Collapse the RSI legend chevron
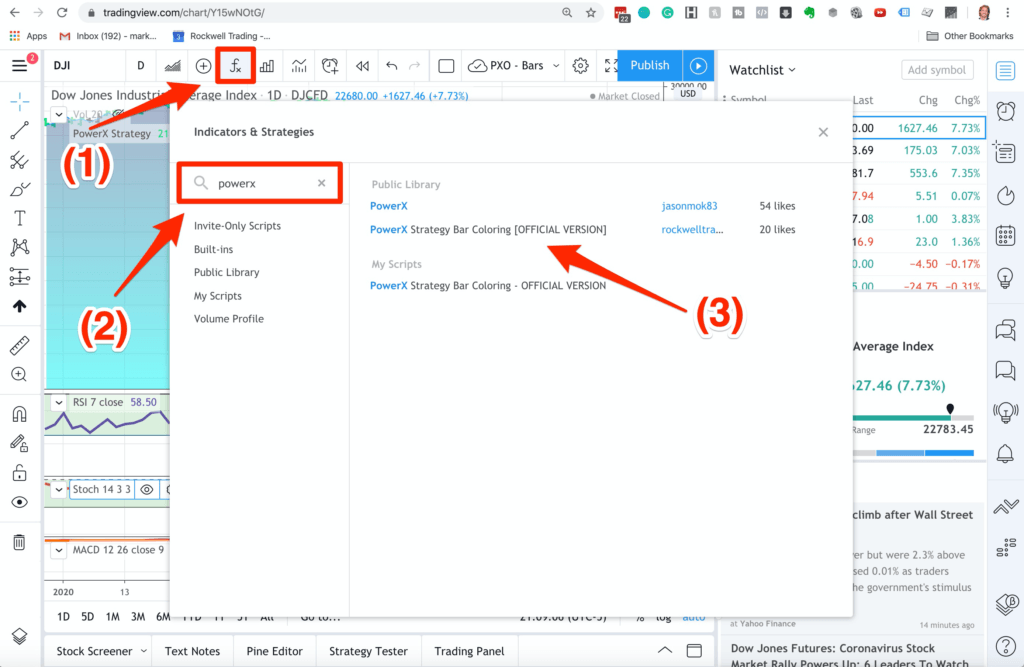1024x667 pixels. click(59, 402)
